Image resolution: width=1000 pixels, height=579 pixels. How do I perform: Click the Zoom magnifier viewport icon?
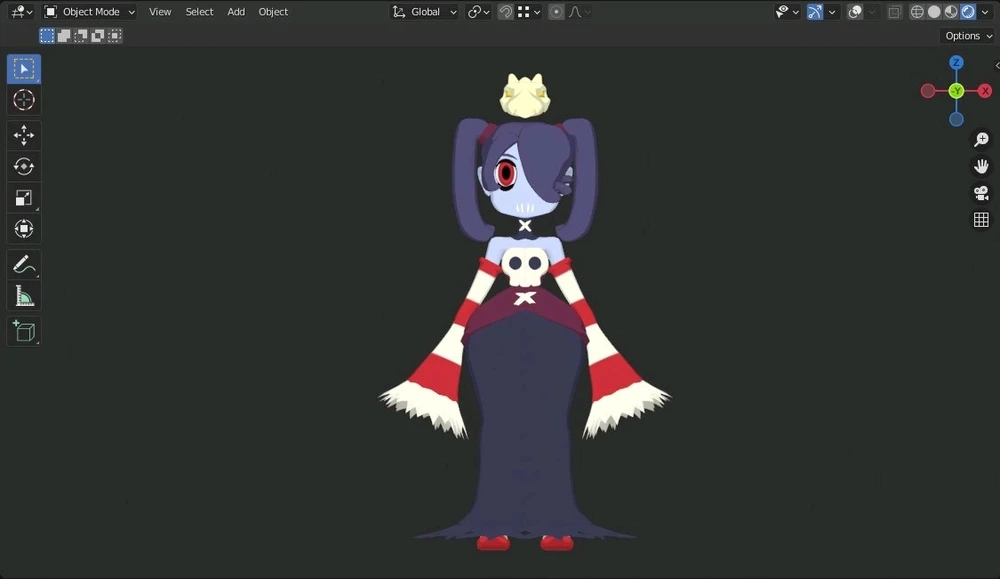click(x=981, y=140)
